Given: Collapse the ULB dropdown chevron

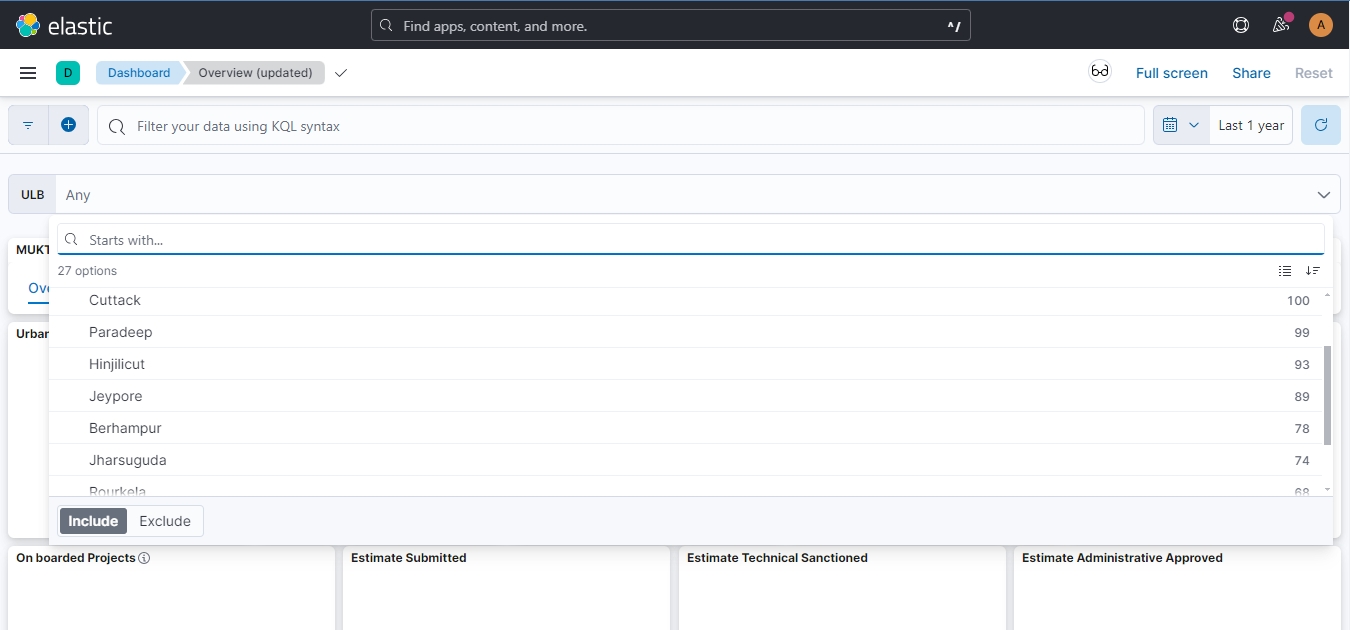Looking at the screenshot, I should [x=1323, y=195].
